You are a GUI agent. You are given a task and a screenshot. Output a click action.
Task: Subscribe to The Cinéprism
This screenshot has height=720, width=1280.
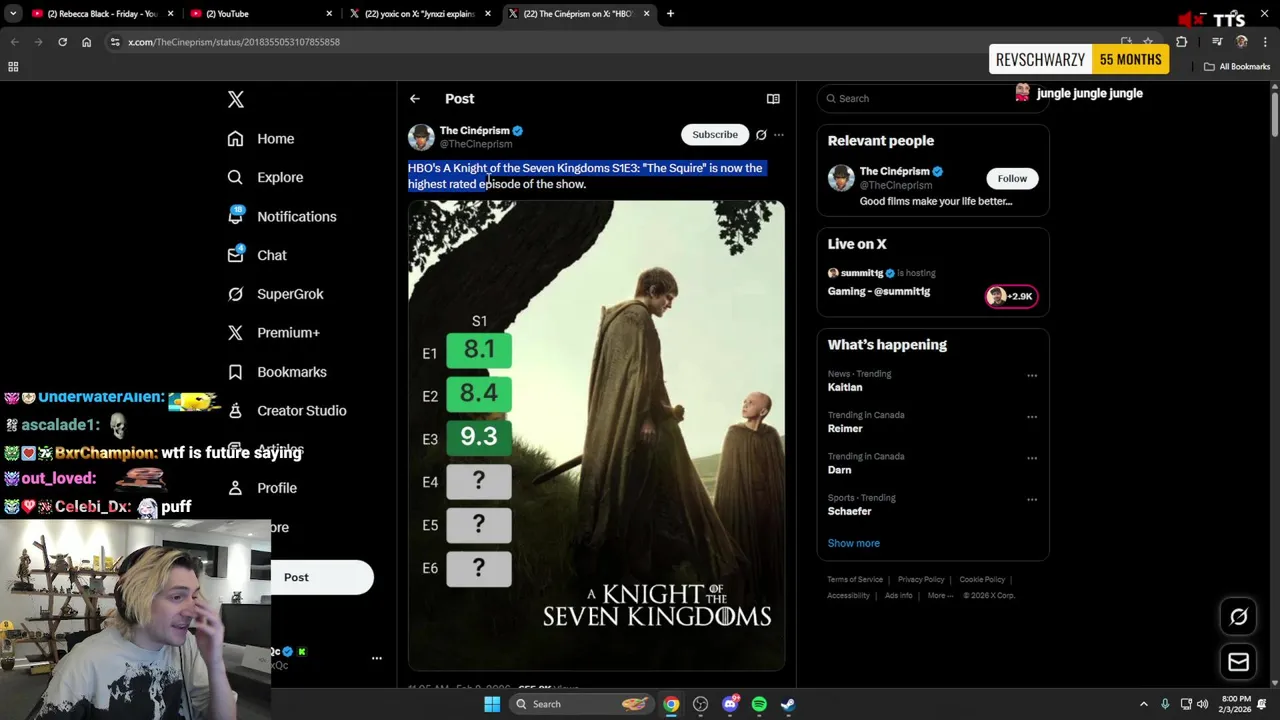coord(715,134)
